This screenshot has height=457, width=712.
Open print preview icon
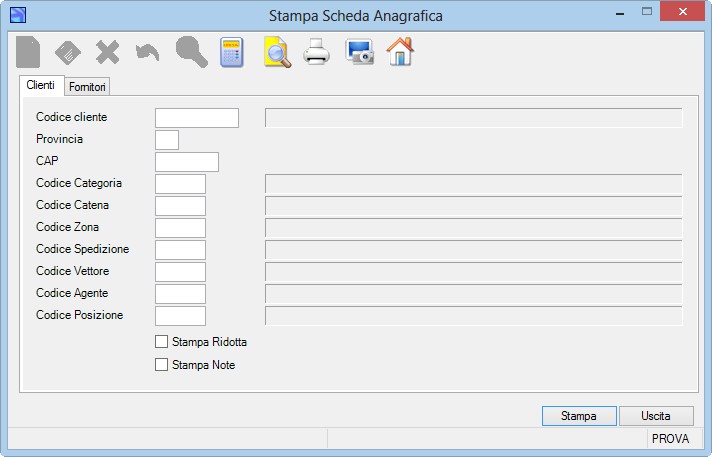pos(277,52)
